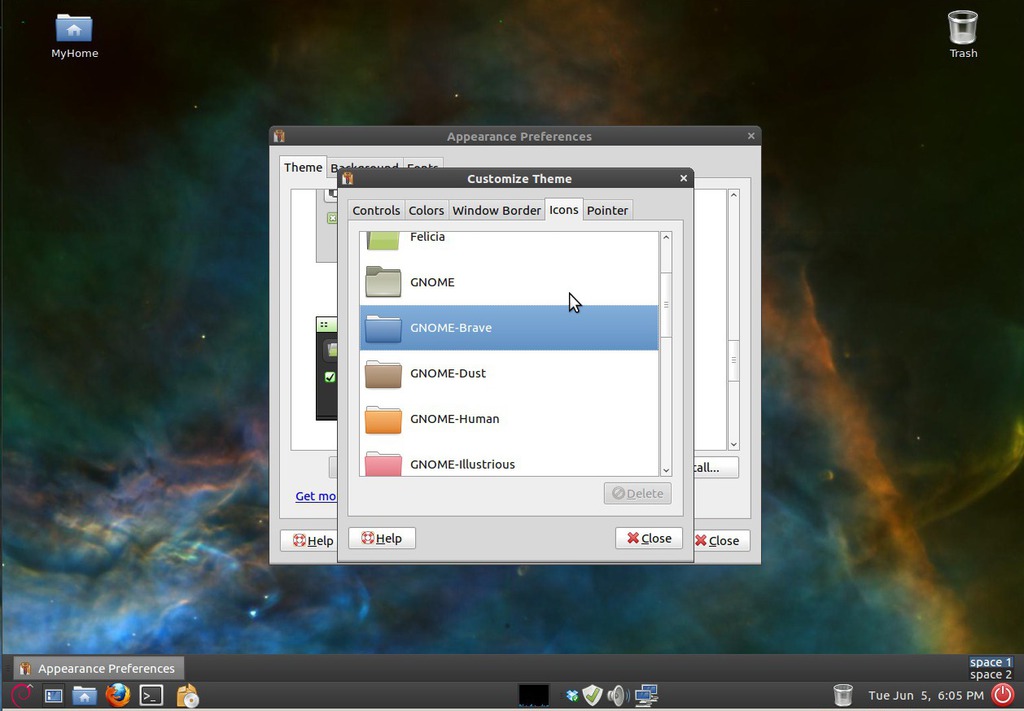Select the GNOME icon theme folder
The height and width of the screenshot is (711, 1024).
click(383, 281)
